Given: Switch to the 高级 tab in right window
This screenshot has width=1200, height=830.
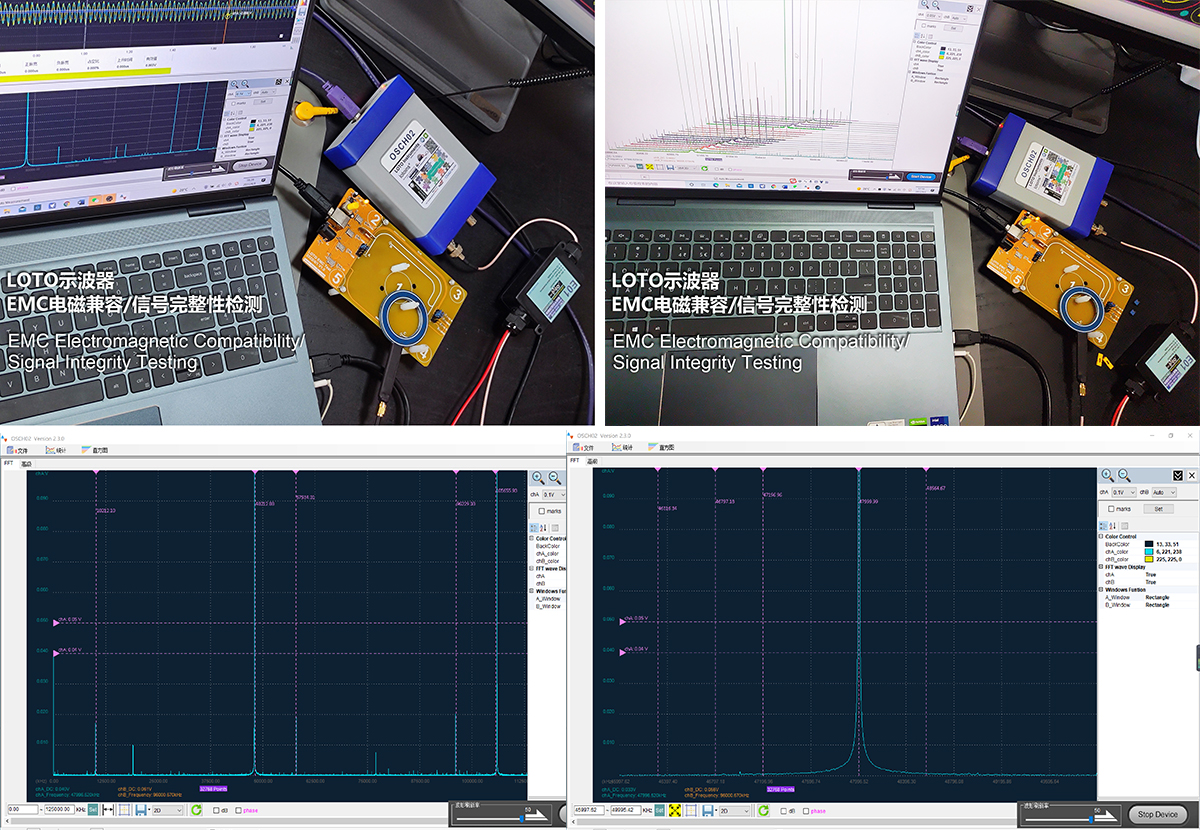Looking at the screenshot, I should tap(592, 462).
